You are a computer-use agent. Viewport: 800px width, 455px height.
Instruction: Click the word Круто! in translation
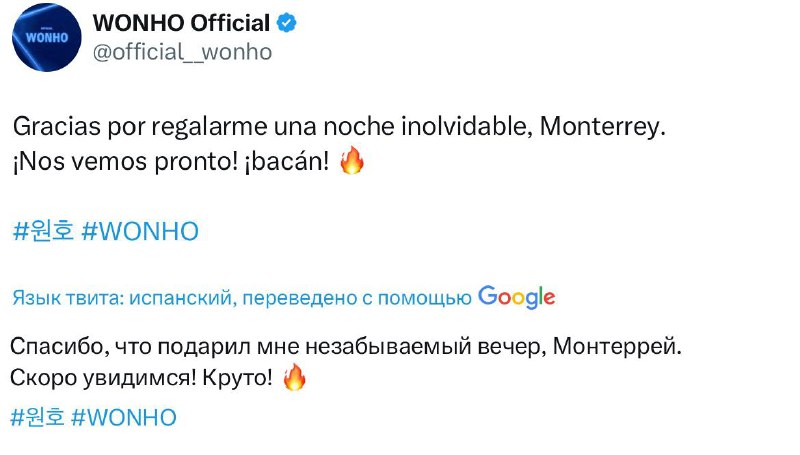pos(238,378)
